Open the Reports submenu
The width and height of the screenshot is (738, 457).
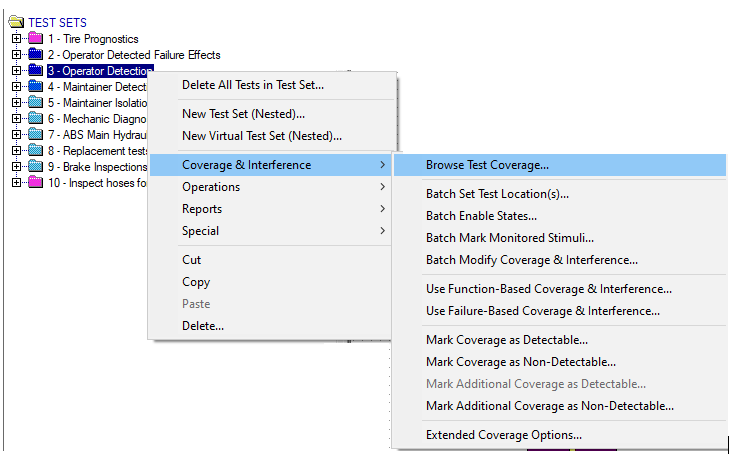[270, 209]
